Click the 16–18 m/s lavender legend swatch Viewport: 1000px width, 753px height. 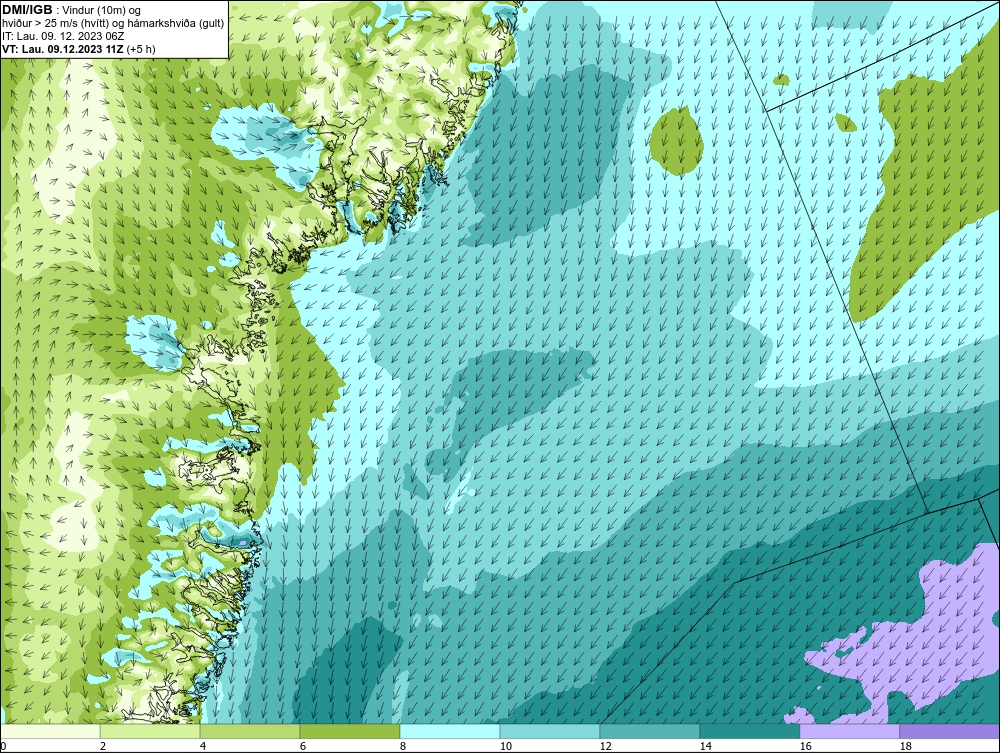click(849, 731)
